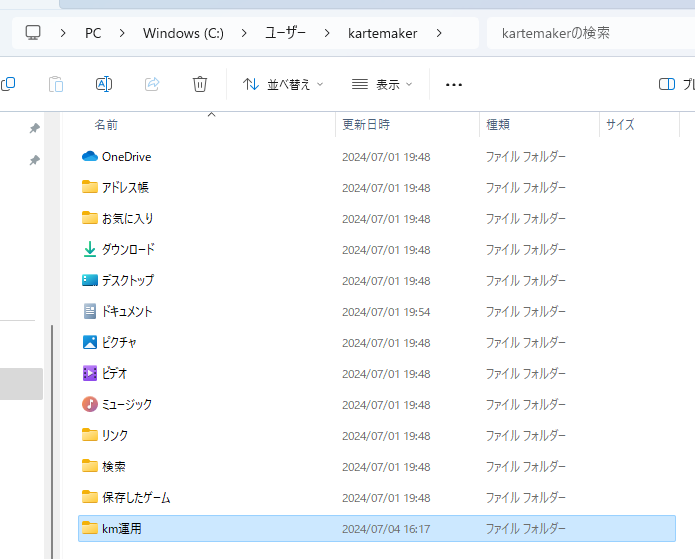Viewport: 695px width, 559px height.
Task: Click the 名前 column header
Action: click(106, 125)
